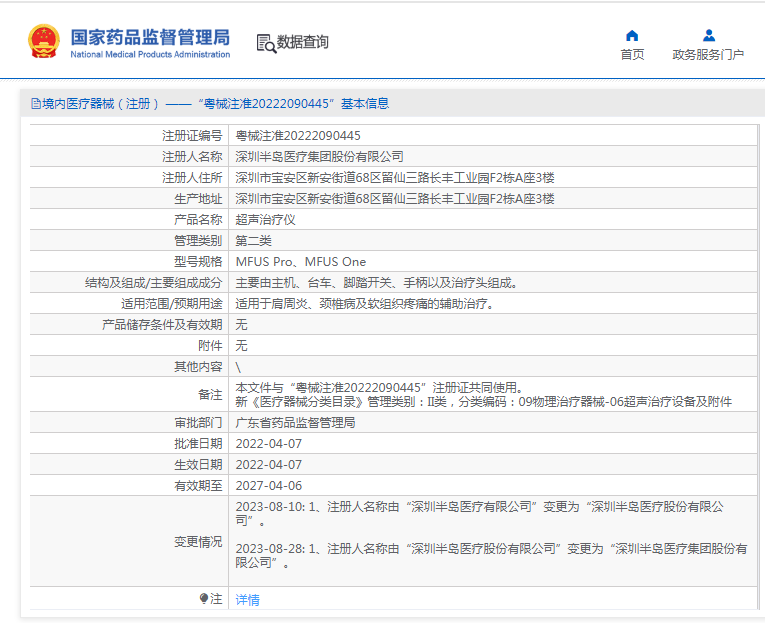Click 产品储存条件及有效期 value 无
Screen dimensions: 765x623
pos(242,324)
